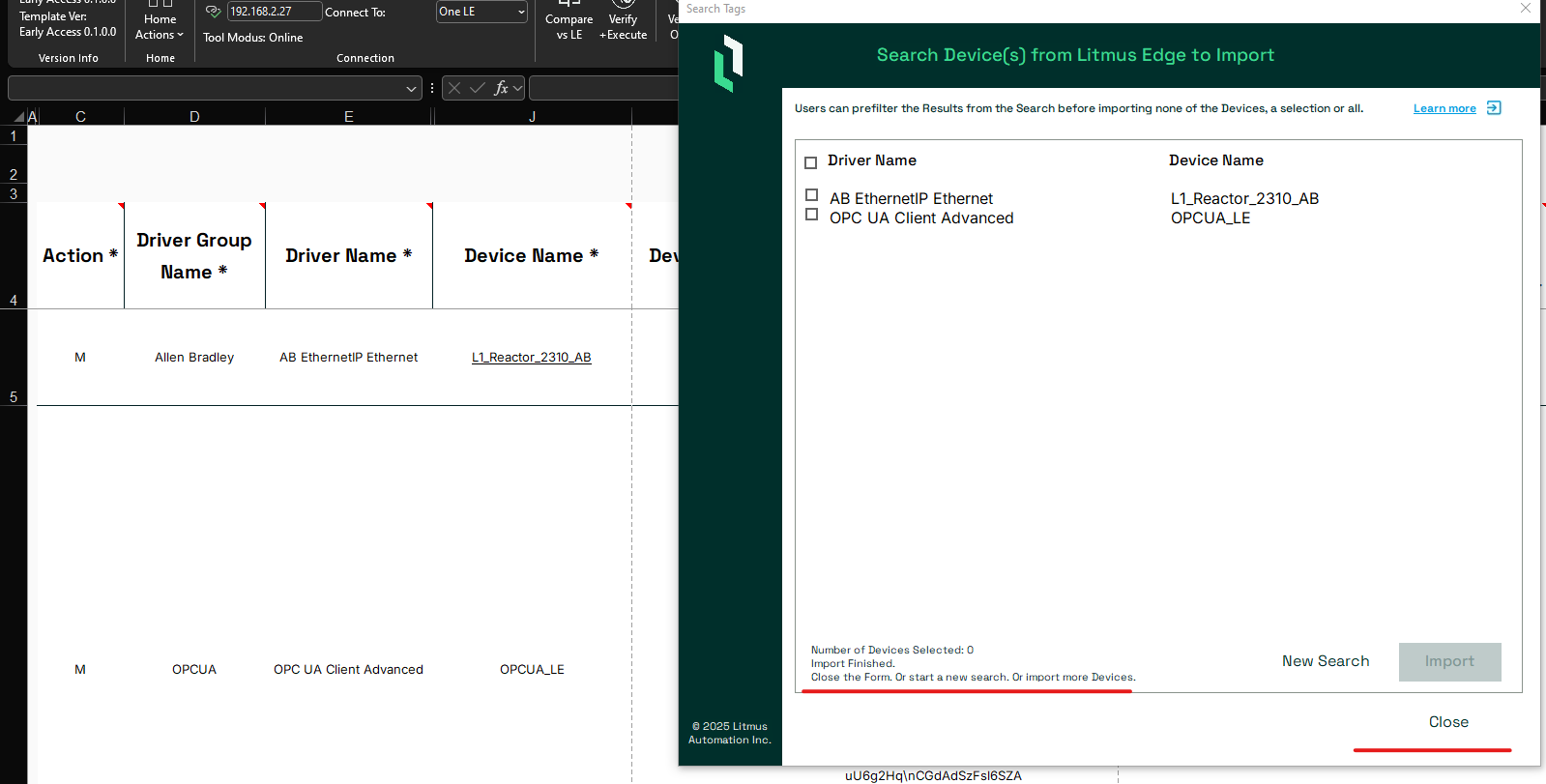The height and width of the screenshot is (784, 1546).
Task: Click the Litmus logo in the dialog
Action: click(728, 64)
